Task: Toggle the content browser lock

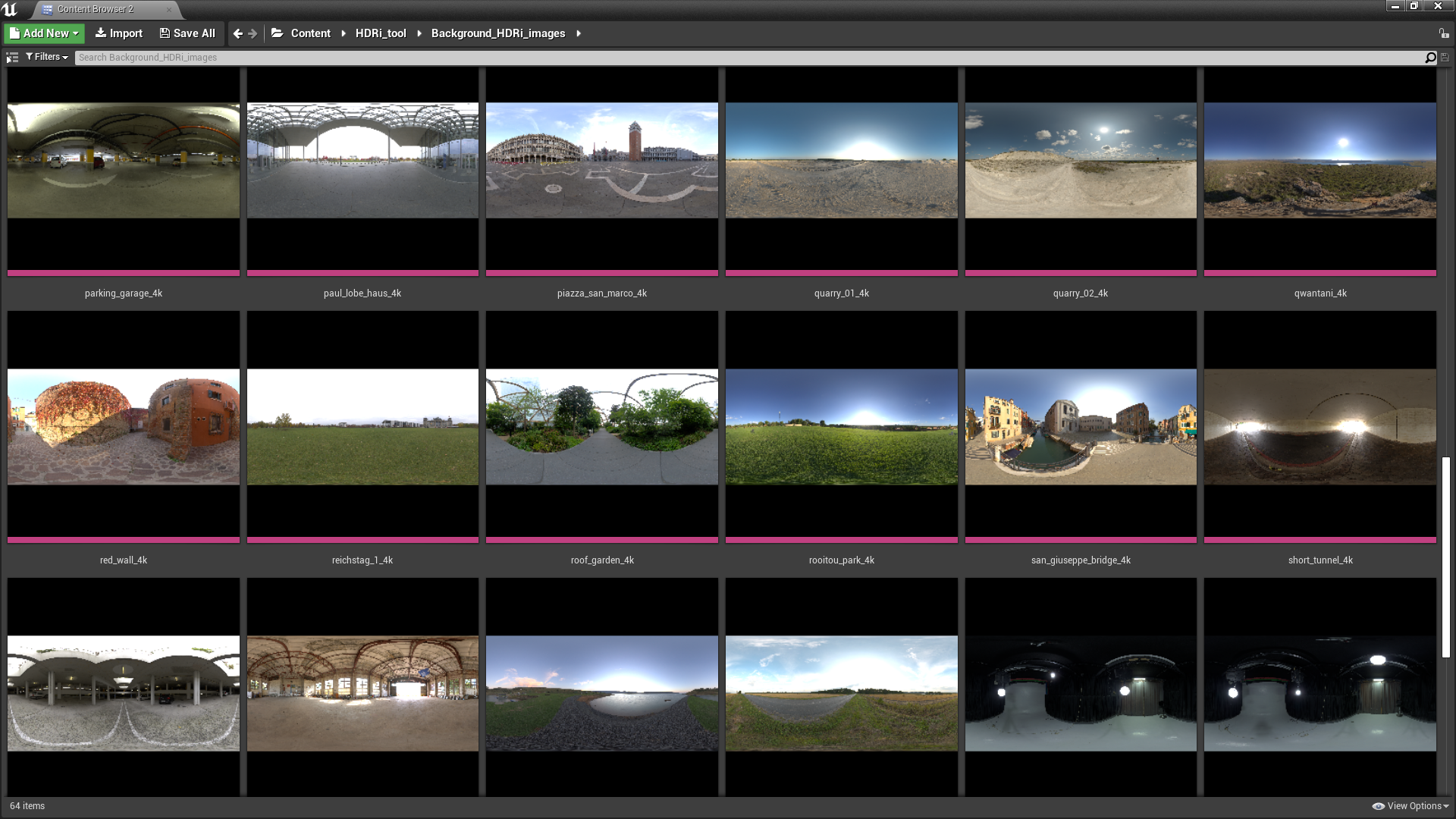Action: point(1444,33)
